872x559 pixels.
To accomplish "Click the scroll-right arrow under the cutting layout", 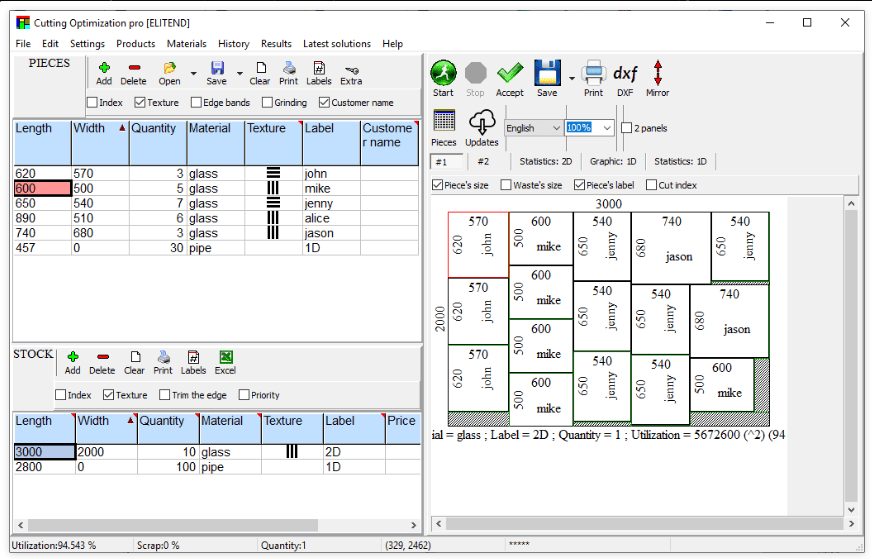I will click(851, 523).
